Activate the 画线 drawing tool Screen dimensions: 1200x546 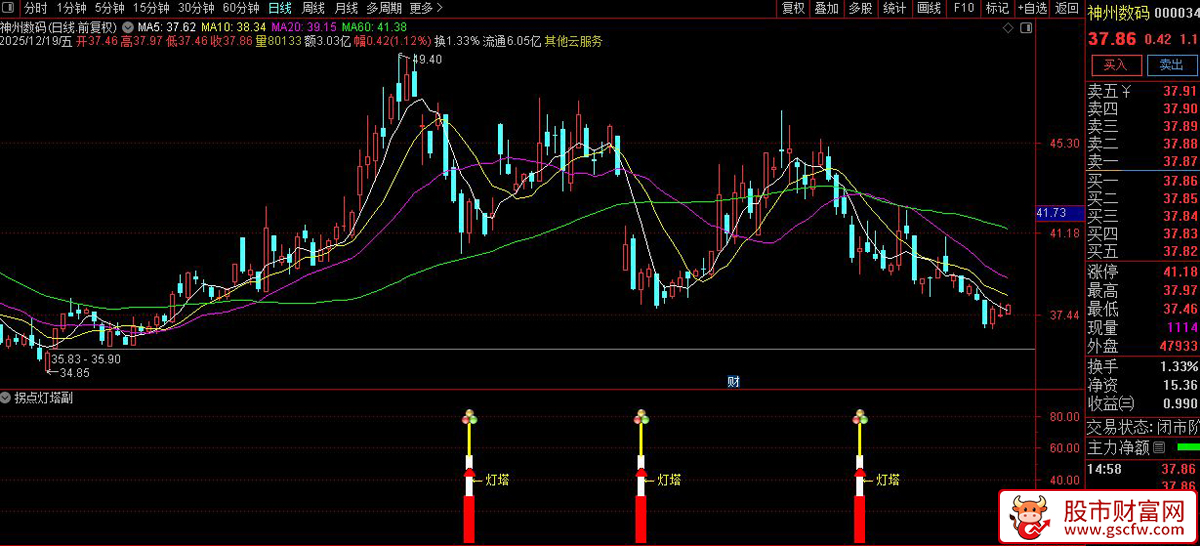pos(929,8)
